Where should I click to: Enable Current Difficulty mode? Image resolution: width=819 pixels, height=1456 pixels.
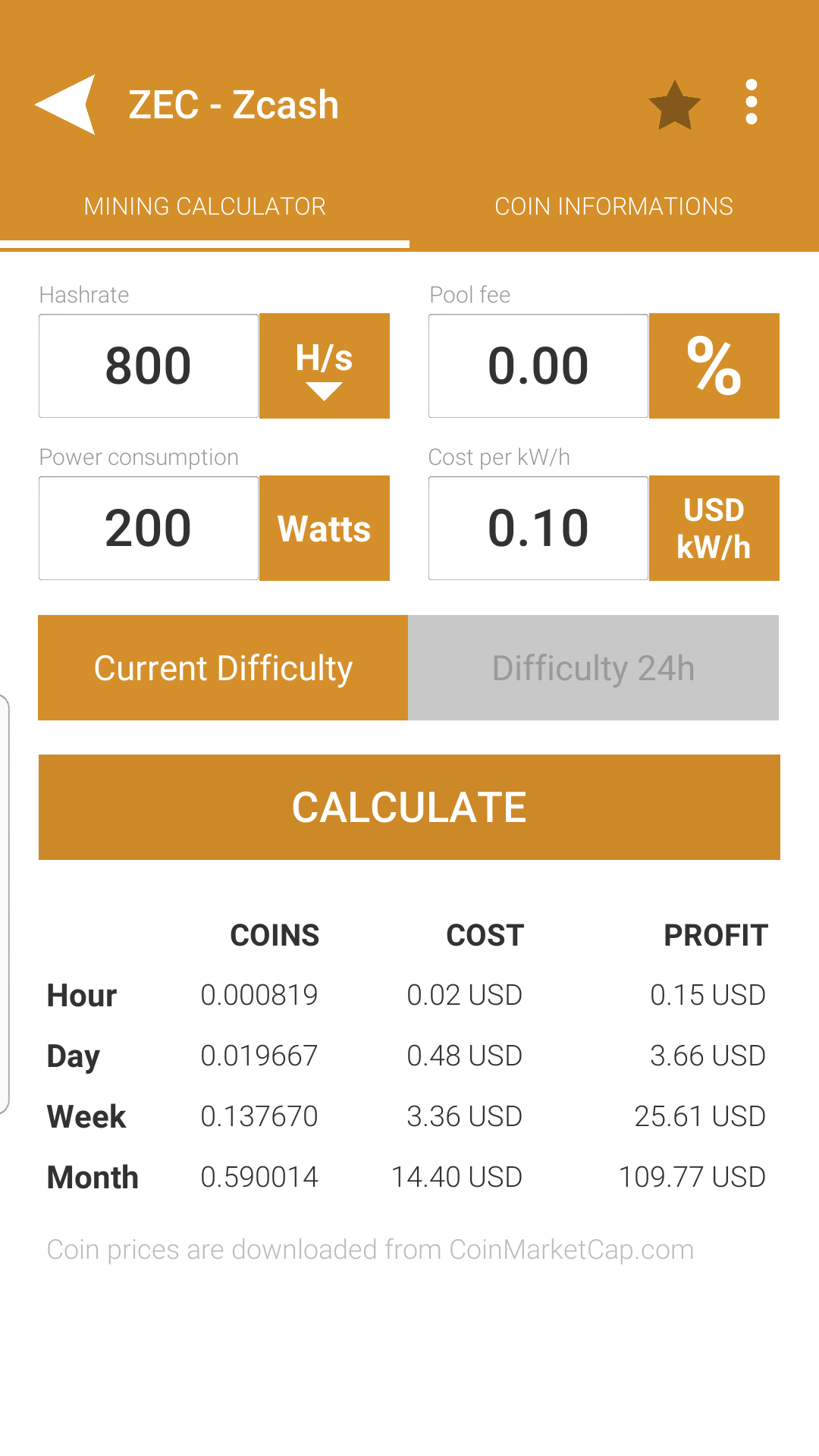[x=223, y=667]
